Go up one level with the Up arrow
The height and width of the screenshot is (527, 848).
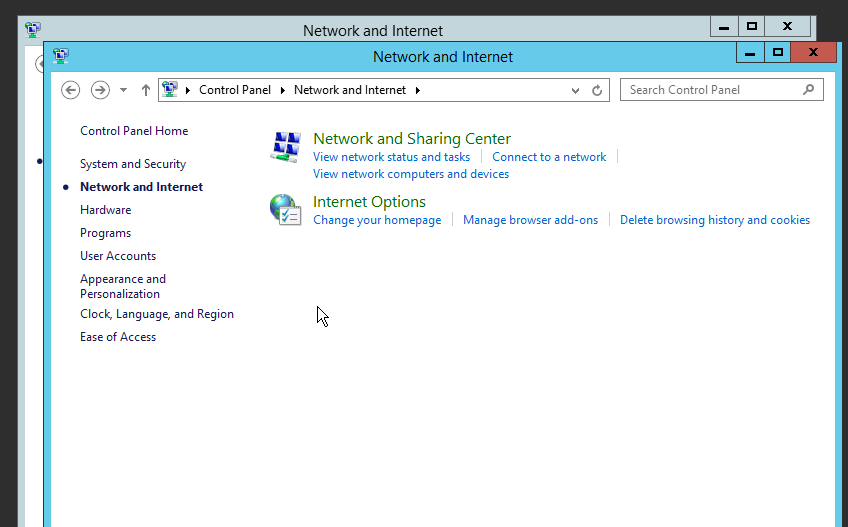[x=145, y=90]
